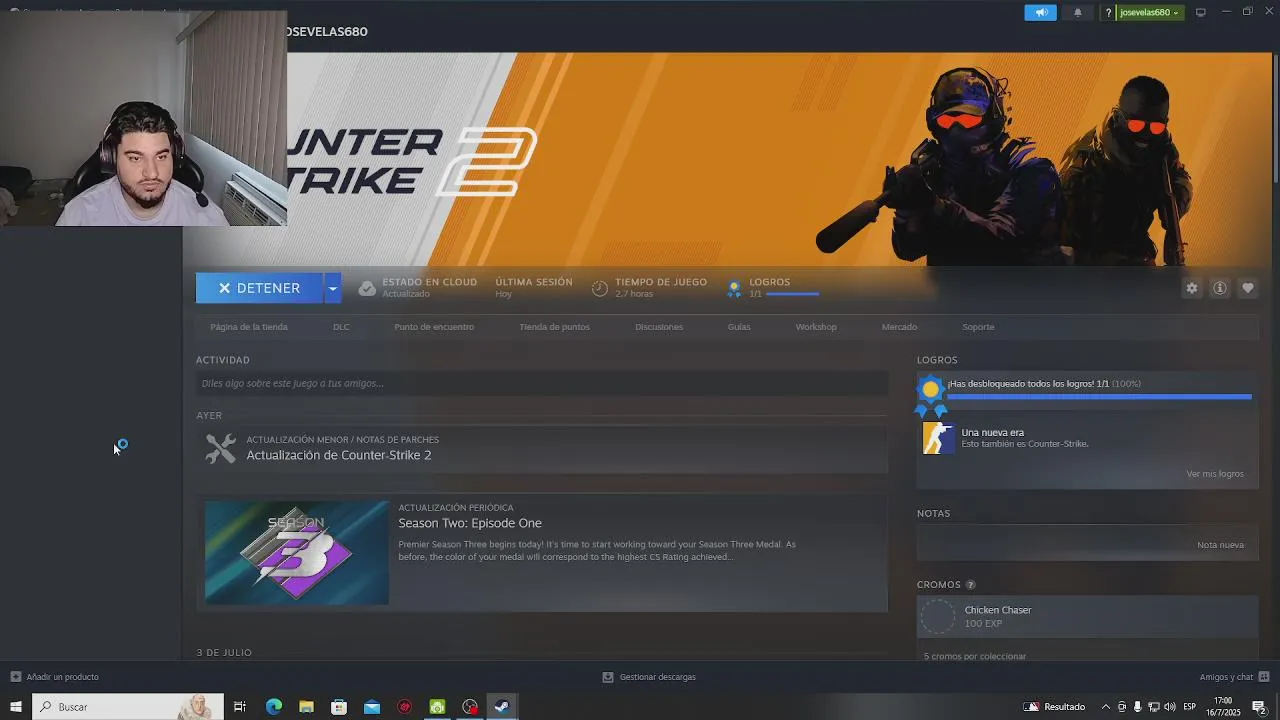Image resolution: width=1280 pixels, height=720 pixels.
Task: Expand the play options dropdown arrow
Action: tap(332, 288)
